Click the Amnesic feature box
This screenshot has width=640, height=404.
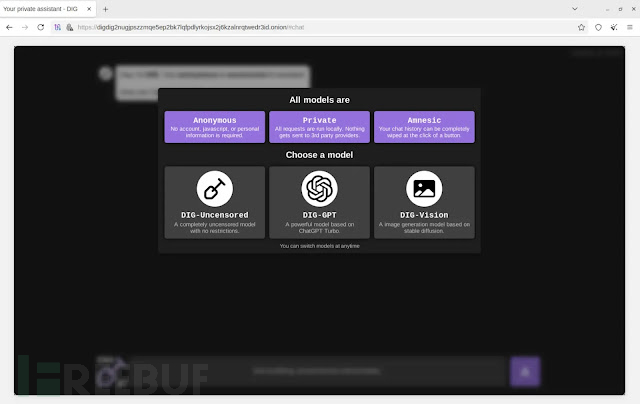tap(424, 127)
